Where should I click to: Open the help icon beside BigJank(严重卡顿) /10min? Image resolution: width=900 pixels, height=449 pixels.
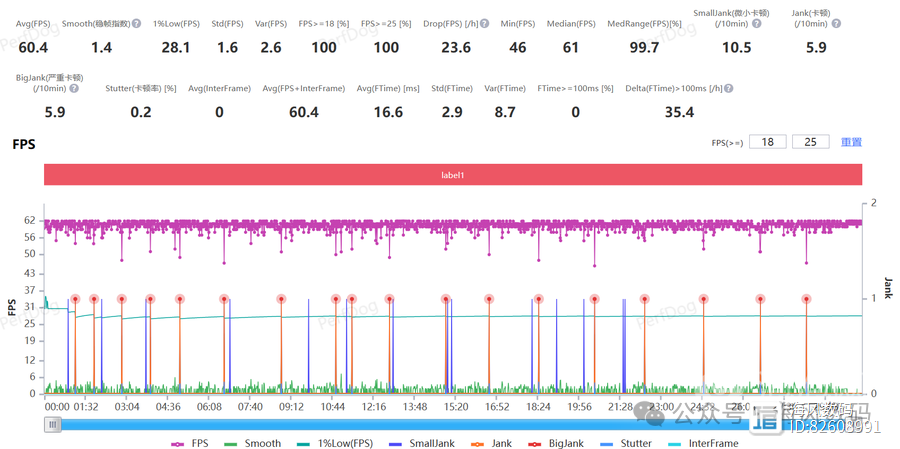74,88
